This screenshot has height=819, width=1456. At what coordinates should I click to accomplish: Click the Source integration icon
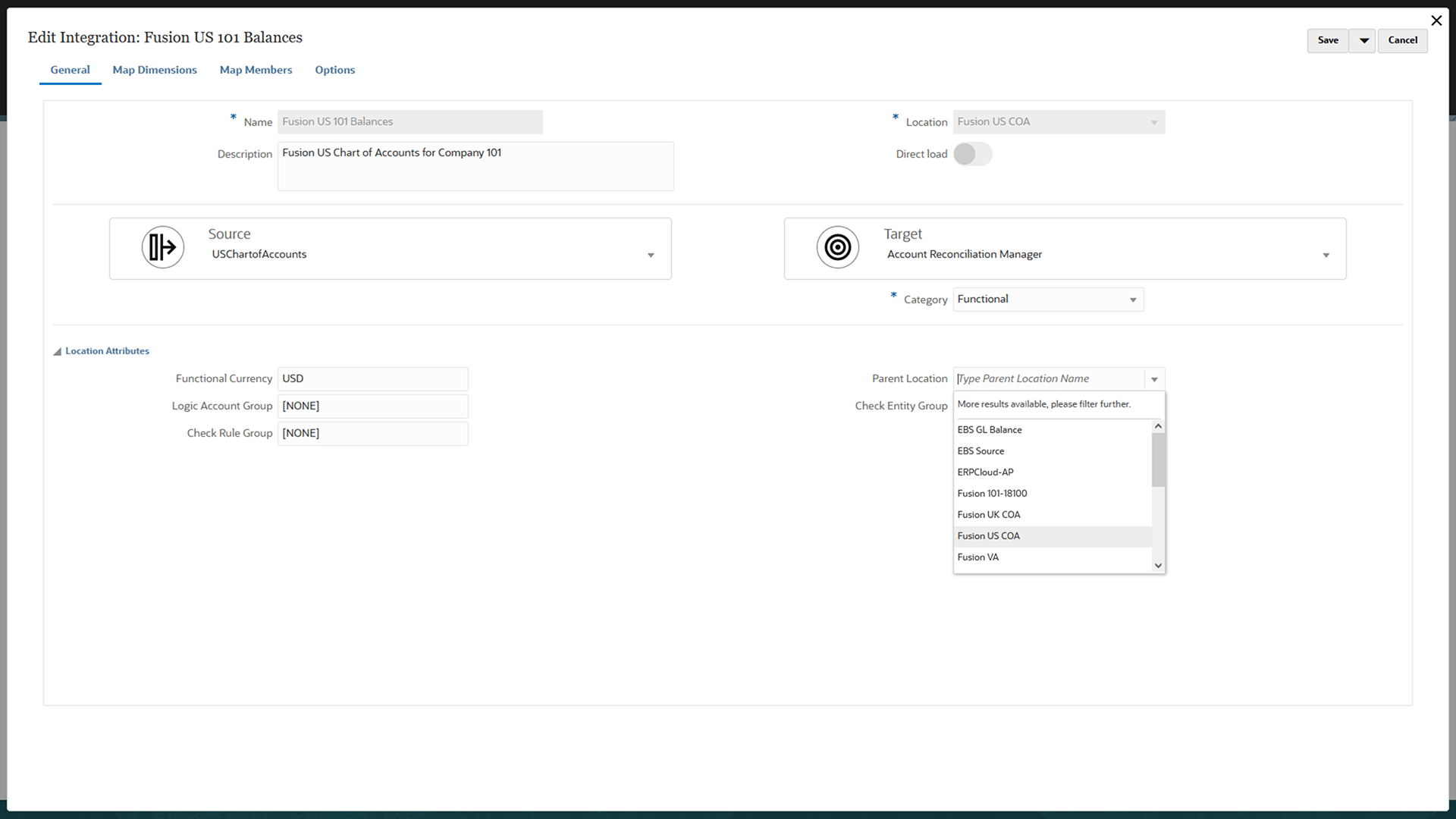162,247
